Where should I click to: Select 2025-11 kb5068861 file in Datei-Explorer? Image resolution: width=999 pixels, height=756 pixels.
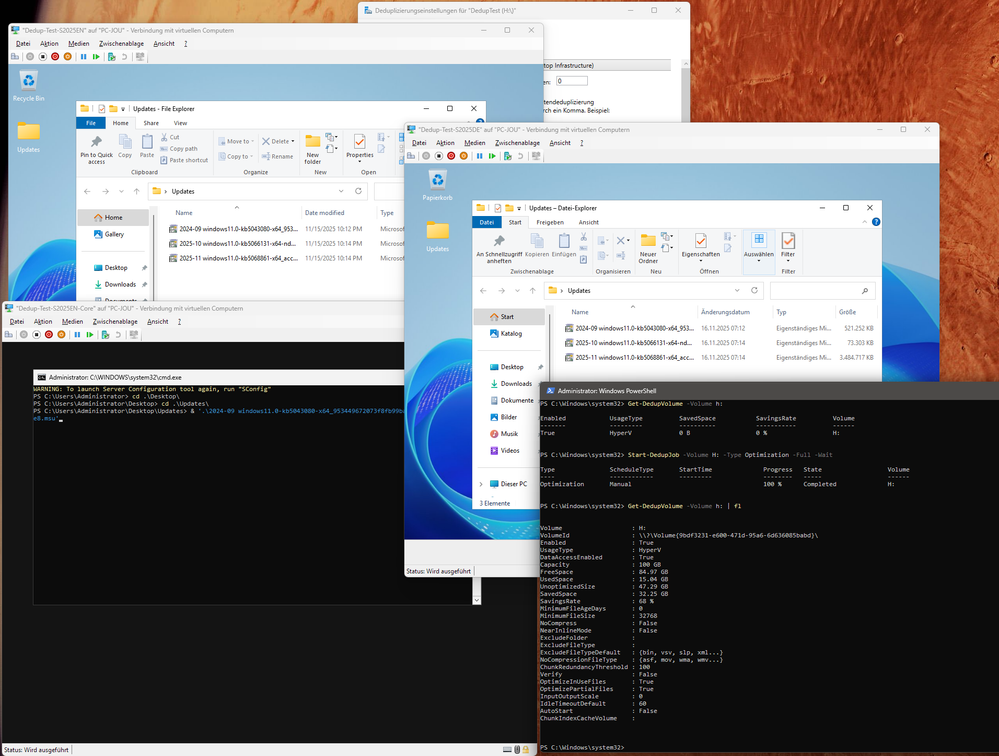[719, 357]
